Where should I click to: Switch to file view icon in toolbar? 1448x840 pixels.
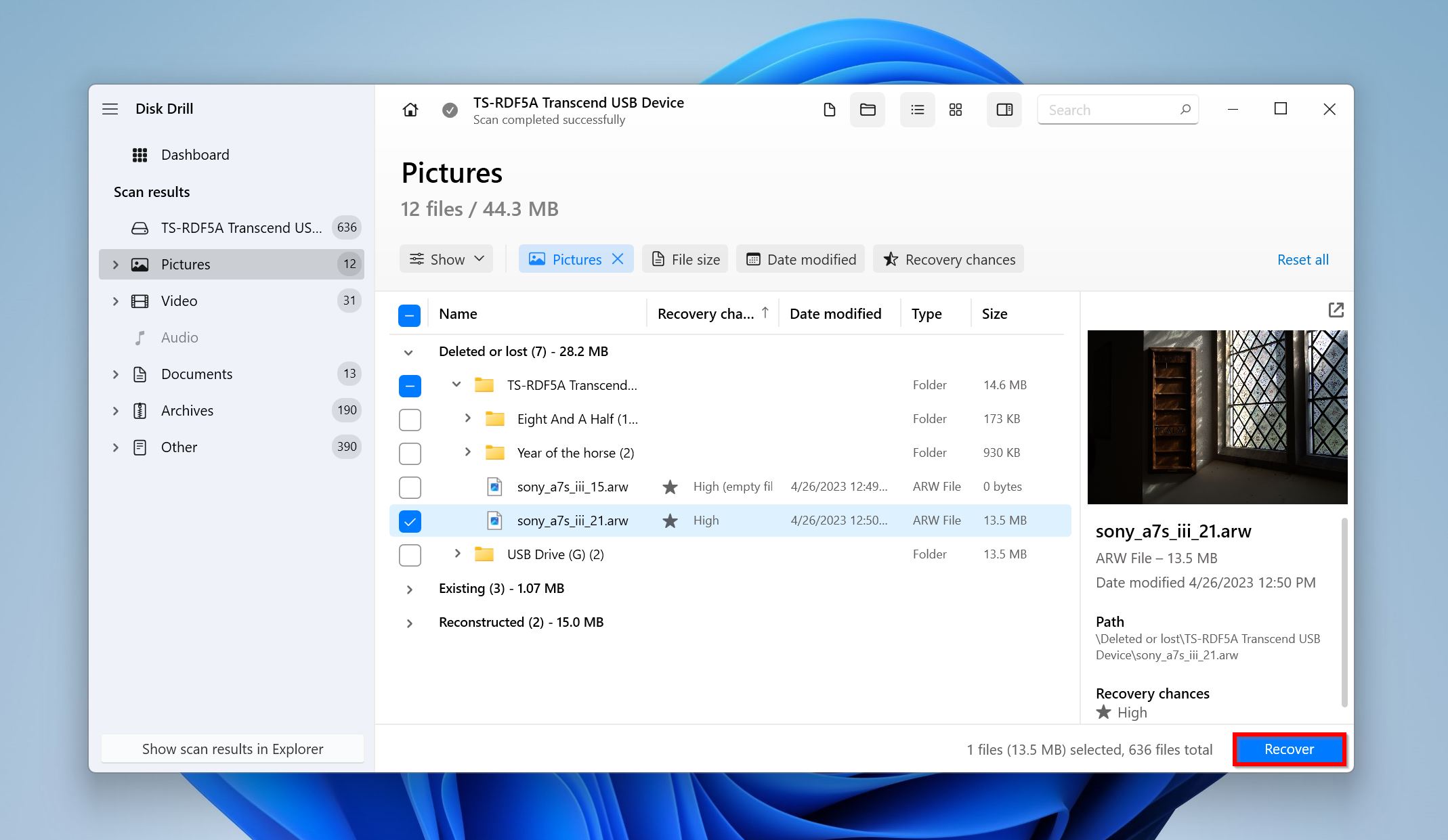pyautogui.click(x=829, y=110)
